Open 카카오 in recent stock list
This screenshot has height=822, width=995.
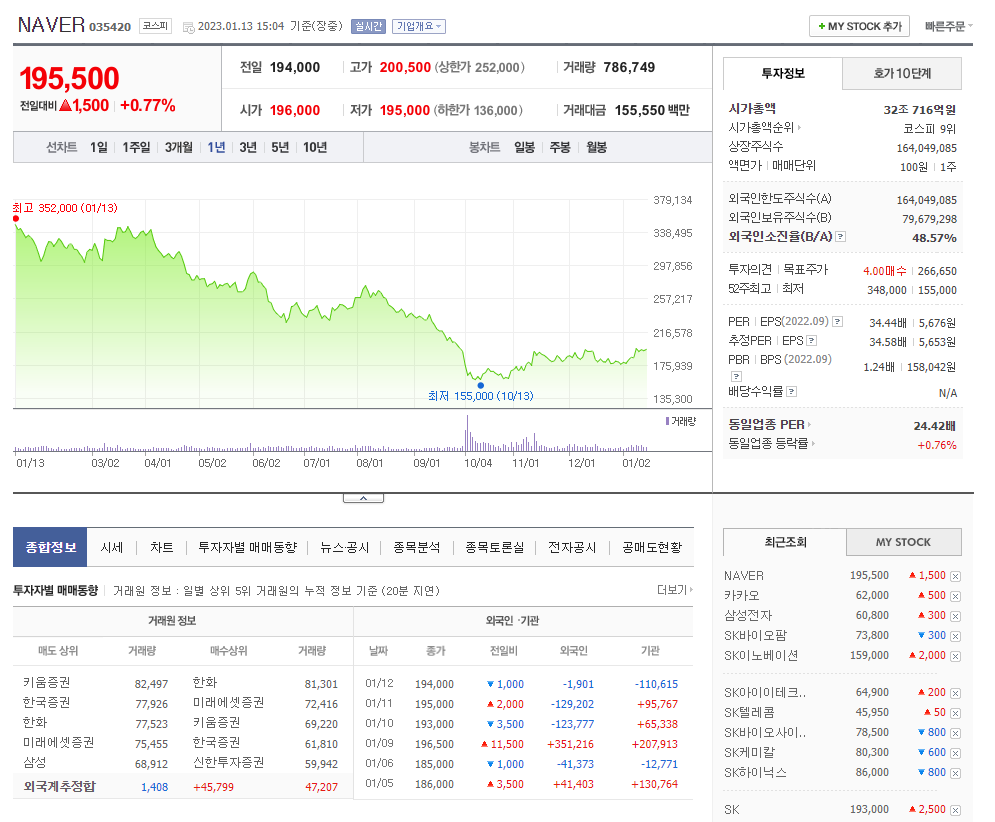(x=741, y=595)
